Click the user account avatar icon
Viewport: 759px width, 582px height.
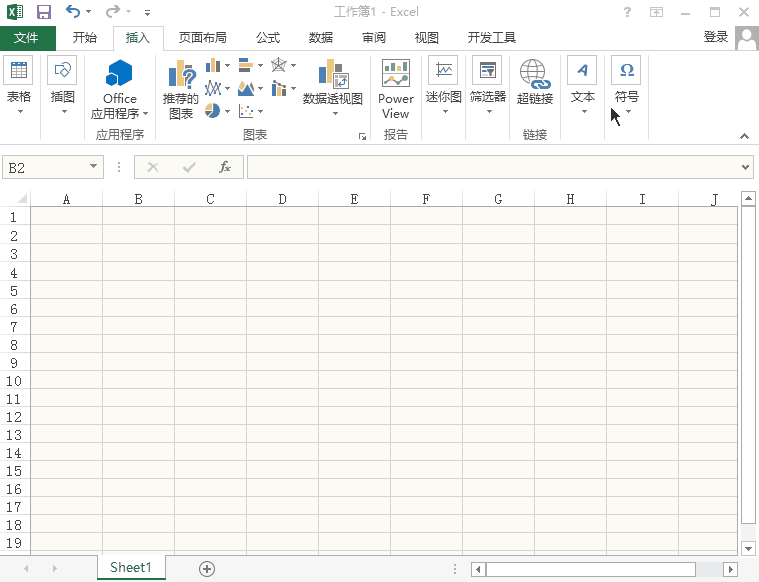tap(746, 38)
